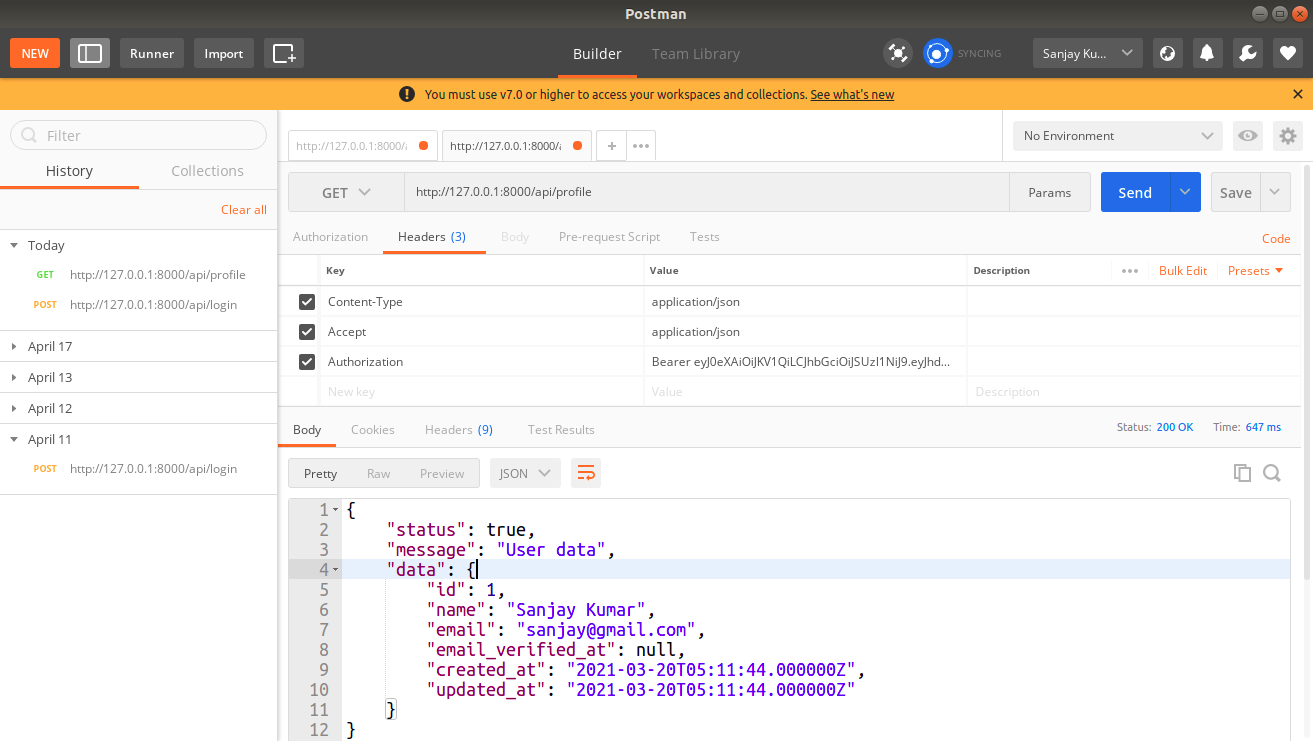The image size is (1313, 741).
Task: Open settings with the wrench icon
Action: [1247, 52]
